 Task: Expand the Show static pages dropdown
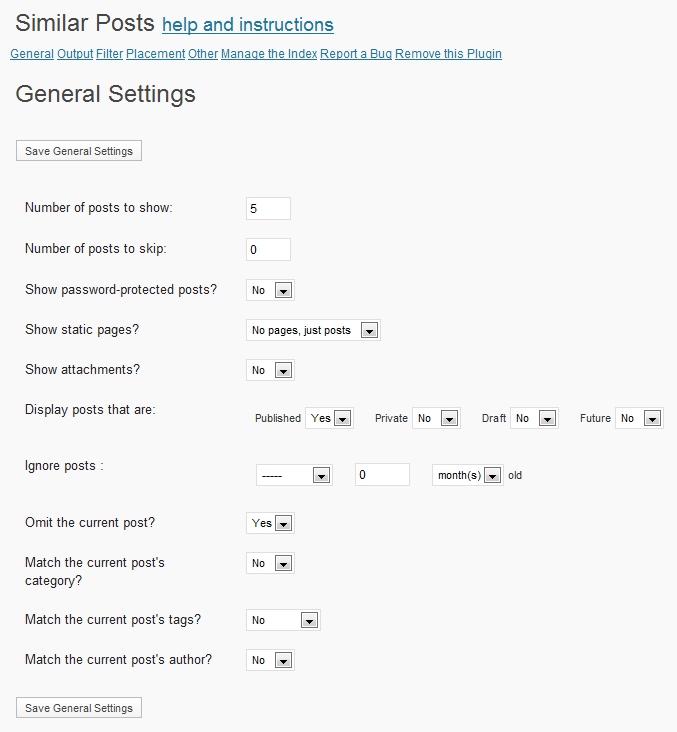point(313,330)
